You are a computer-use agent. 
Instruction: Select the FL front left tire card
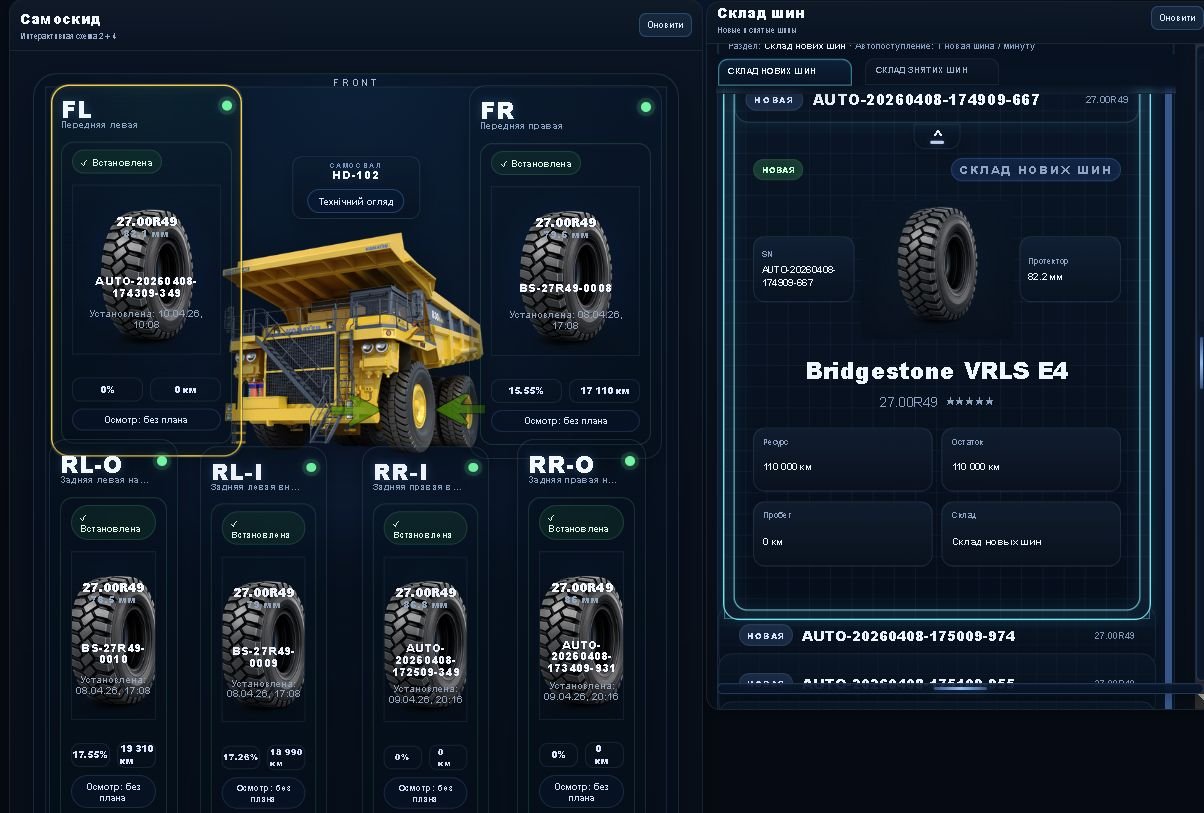point(147,270)
